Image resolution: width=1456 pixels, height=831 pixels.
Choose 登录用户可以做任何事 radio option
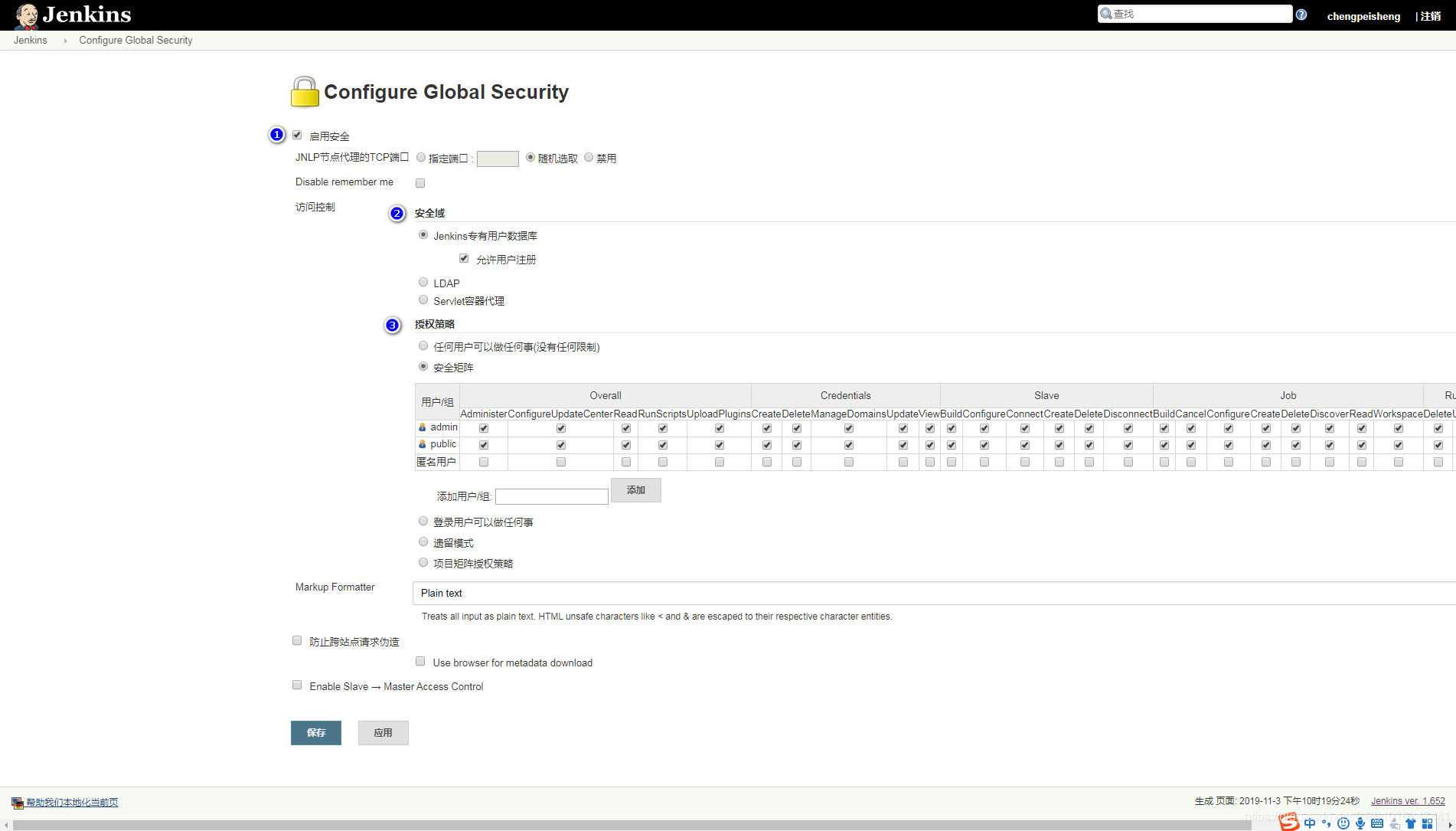(x=423, y=521)
